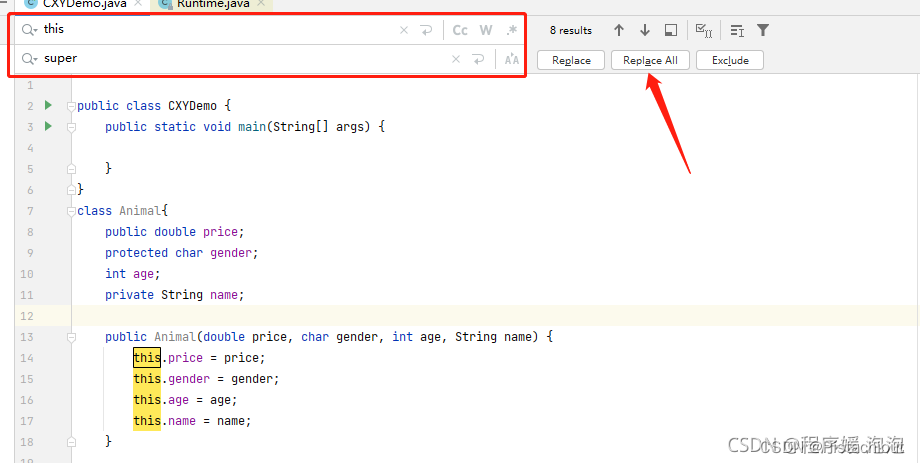This screenshot has width=920, height=463.
Task: Click the fold end marker on line 5
Action: coord(72,169)
